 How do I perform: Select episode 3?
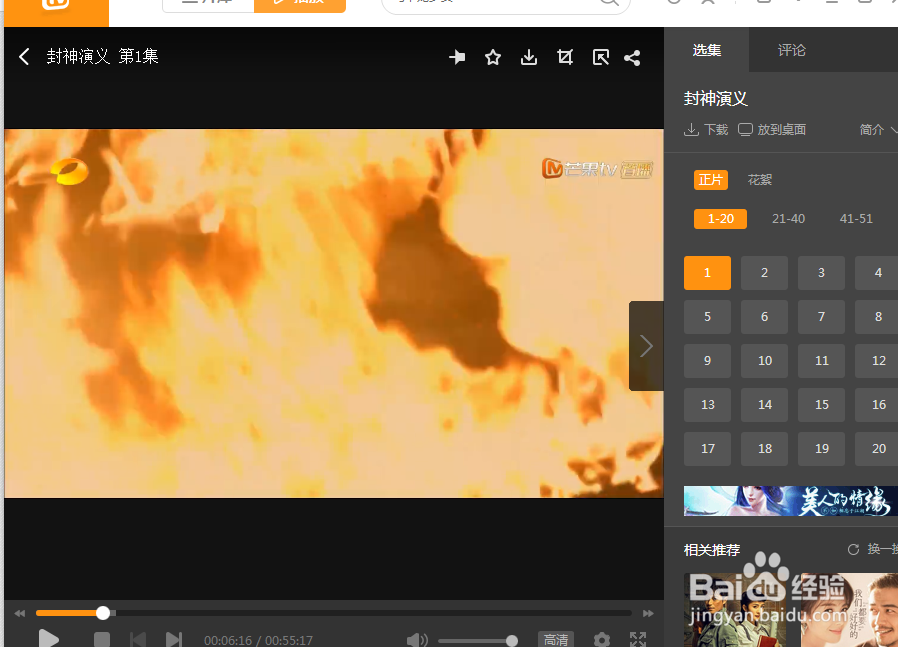(821, 273)
